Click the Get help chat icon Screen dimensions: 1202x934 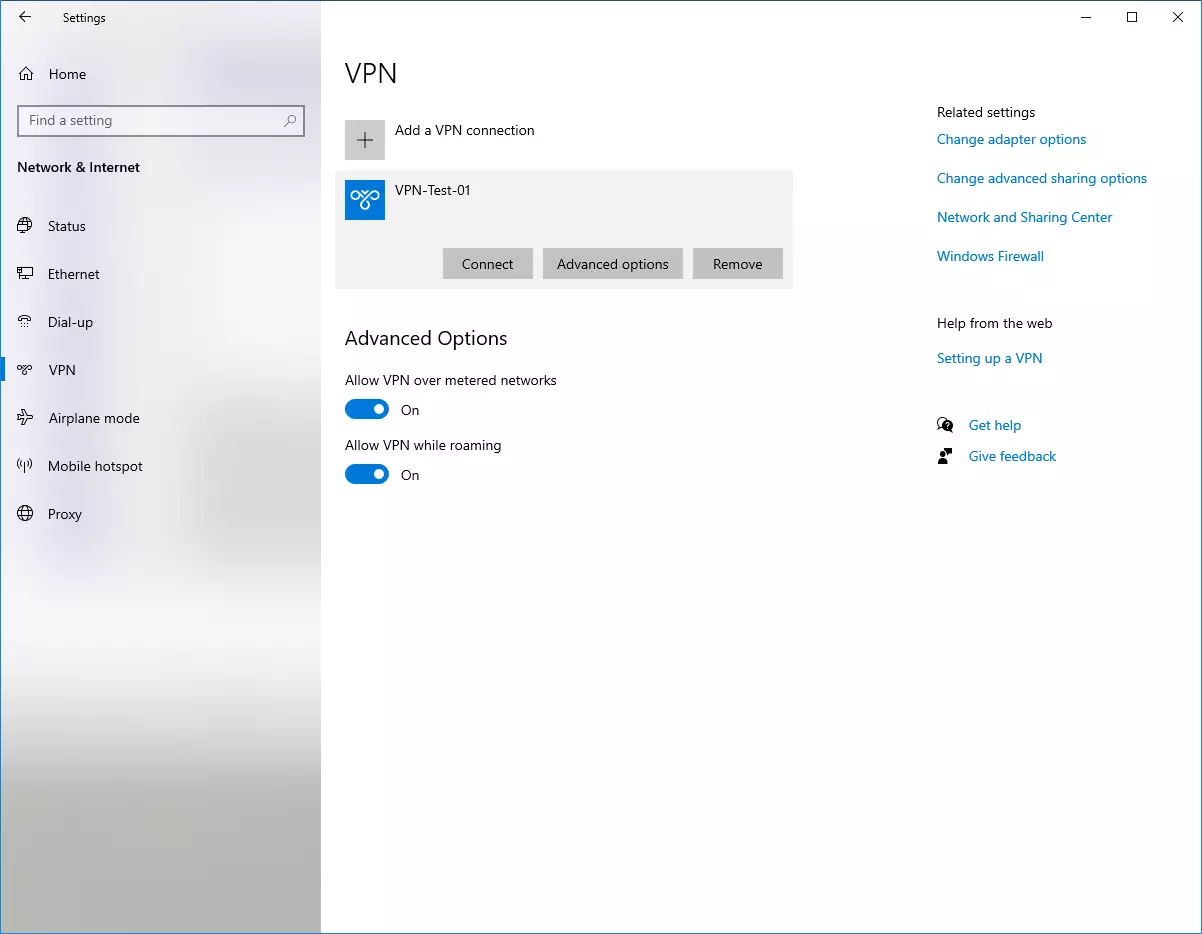pyautogui.click(x=945, y=425)
